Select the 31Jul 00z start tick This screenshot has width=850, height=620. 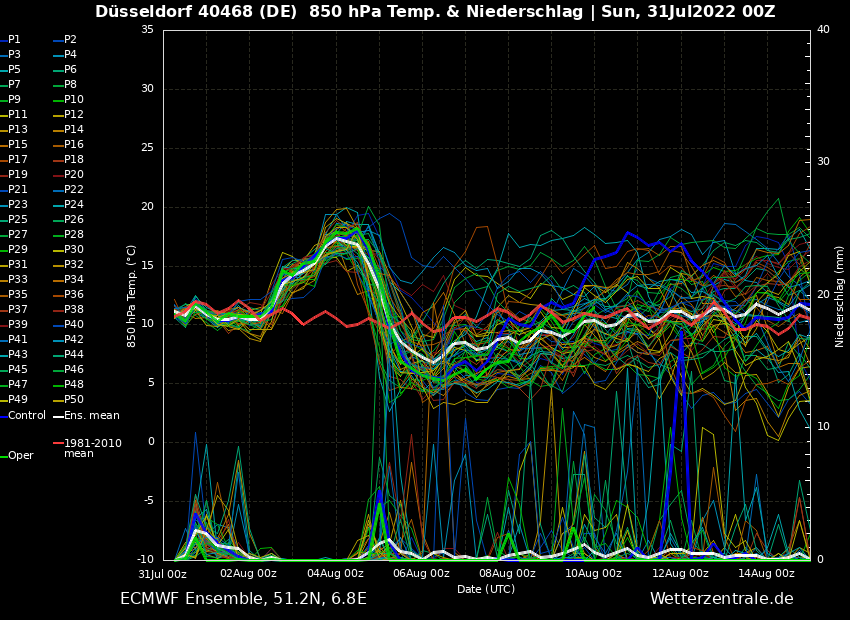[x=162, y=574]
